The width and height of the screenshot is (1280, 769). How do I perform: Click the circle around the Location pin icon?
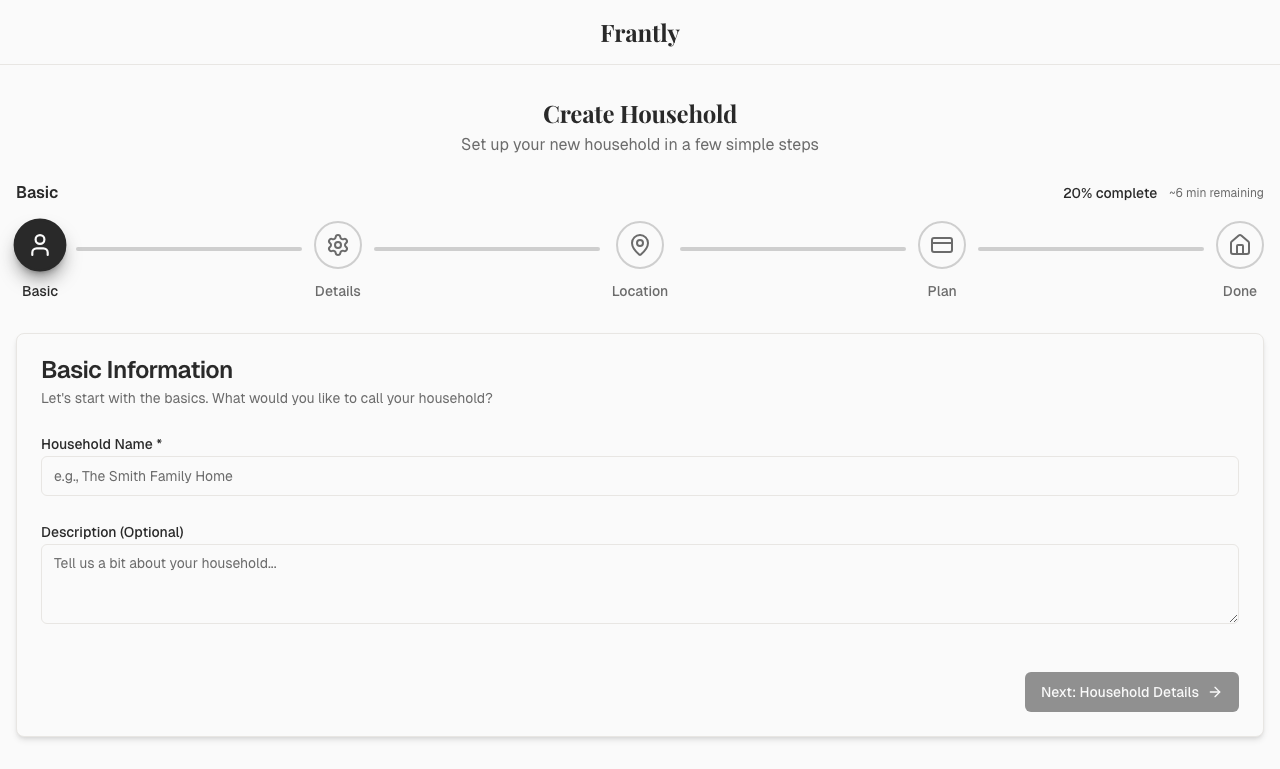click(640, 245)
